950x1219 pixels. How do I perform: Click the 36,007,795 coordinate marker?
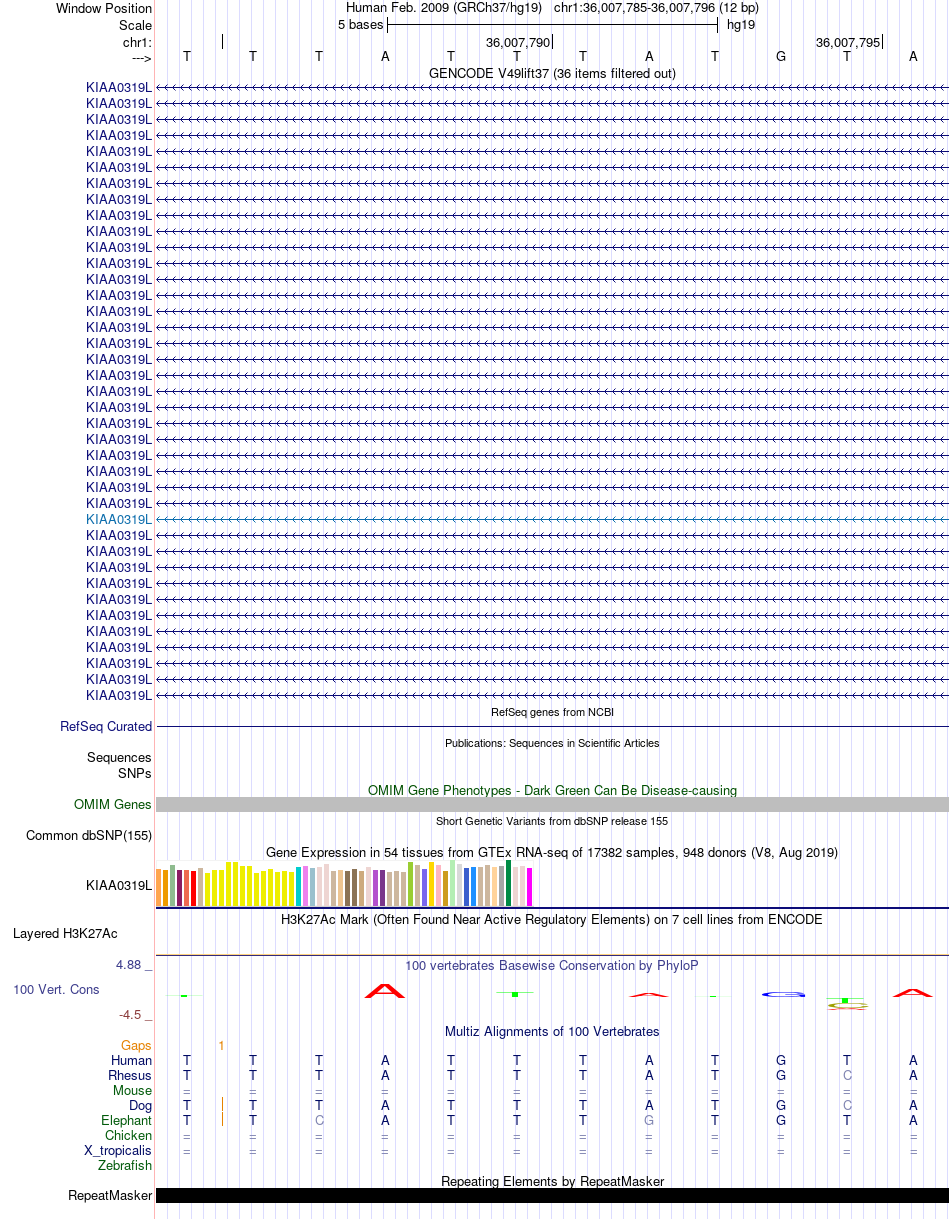848,42
